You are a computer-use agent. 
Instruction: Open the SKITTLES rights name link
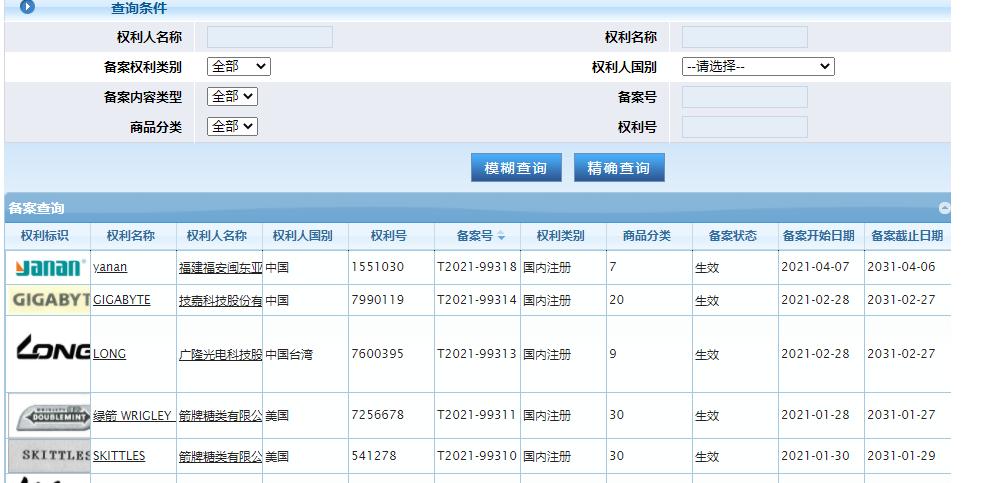coord(119,456)
